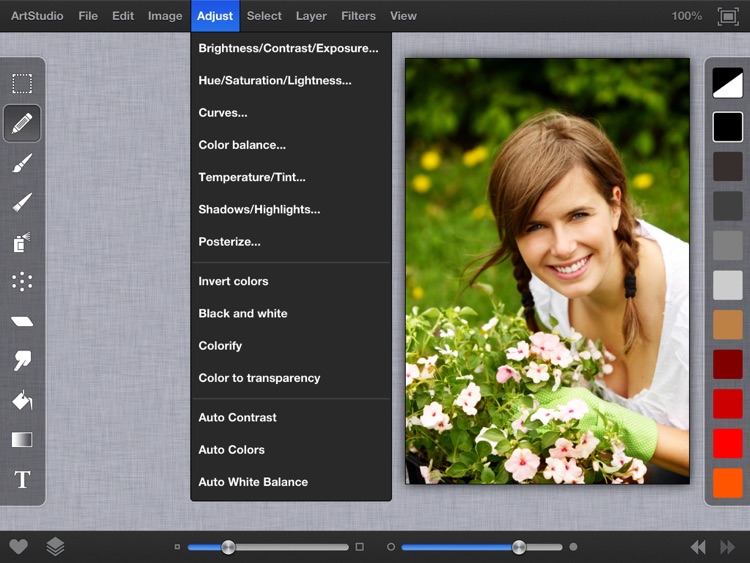Click the Undo double-arrow icon
The image size is (750, 563).
698,547
